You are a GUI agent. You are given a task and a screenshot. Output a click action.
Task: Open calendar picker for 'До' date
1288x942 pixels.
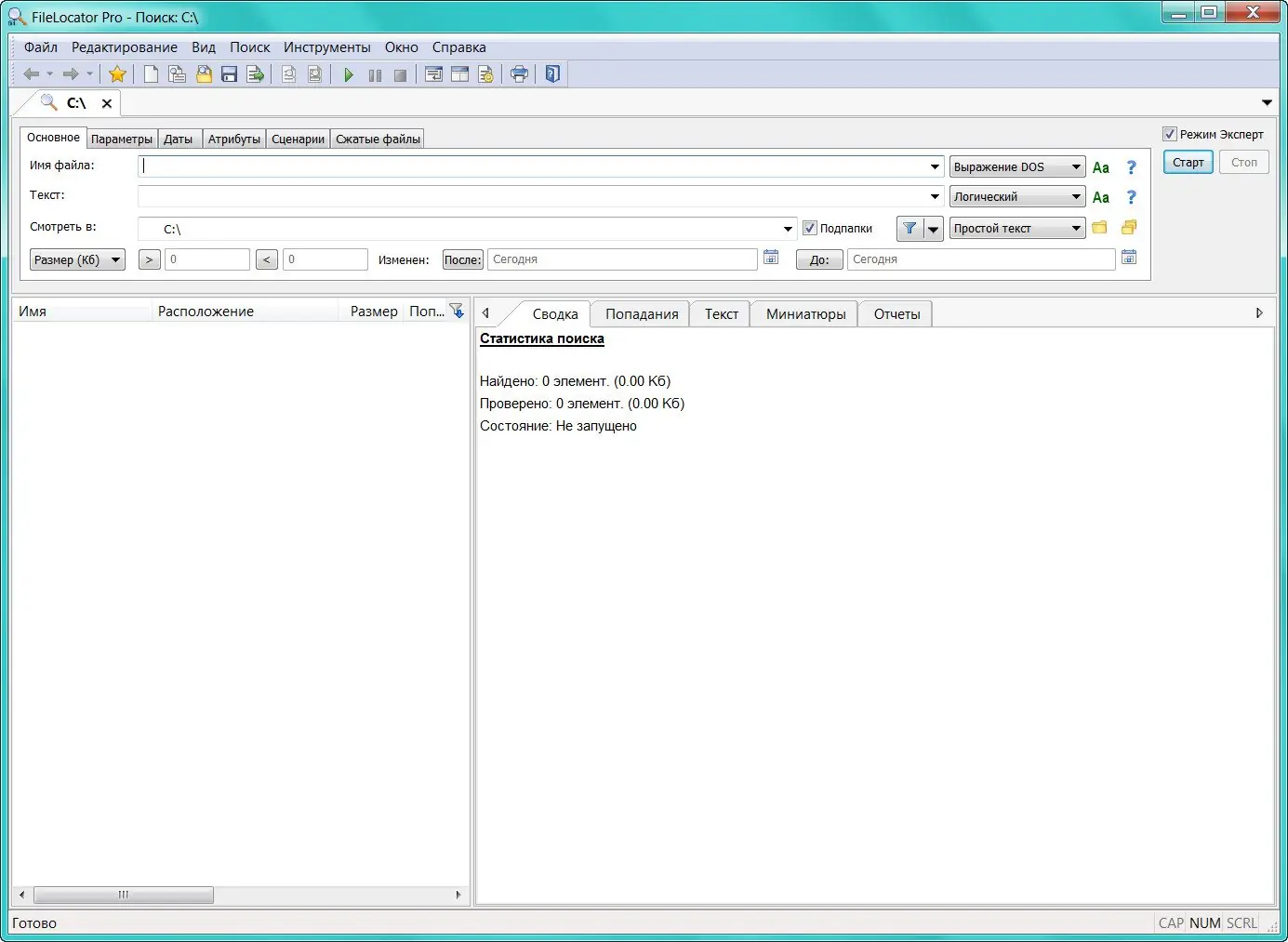[x=1129, y=258]
